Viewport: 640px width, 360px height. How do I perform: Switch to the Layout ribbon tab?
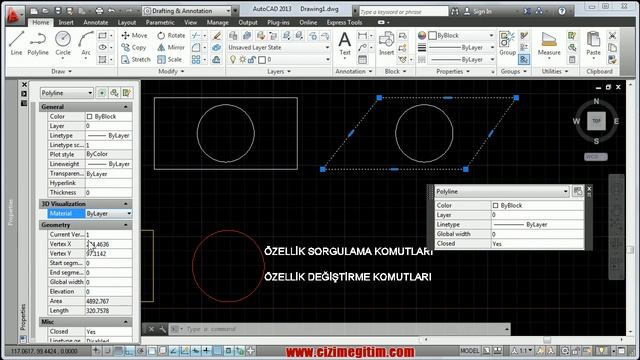[127, 22]
